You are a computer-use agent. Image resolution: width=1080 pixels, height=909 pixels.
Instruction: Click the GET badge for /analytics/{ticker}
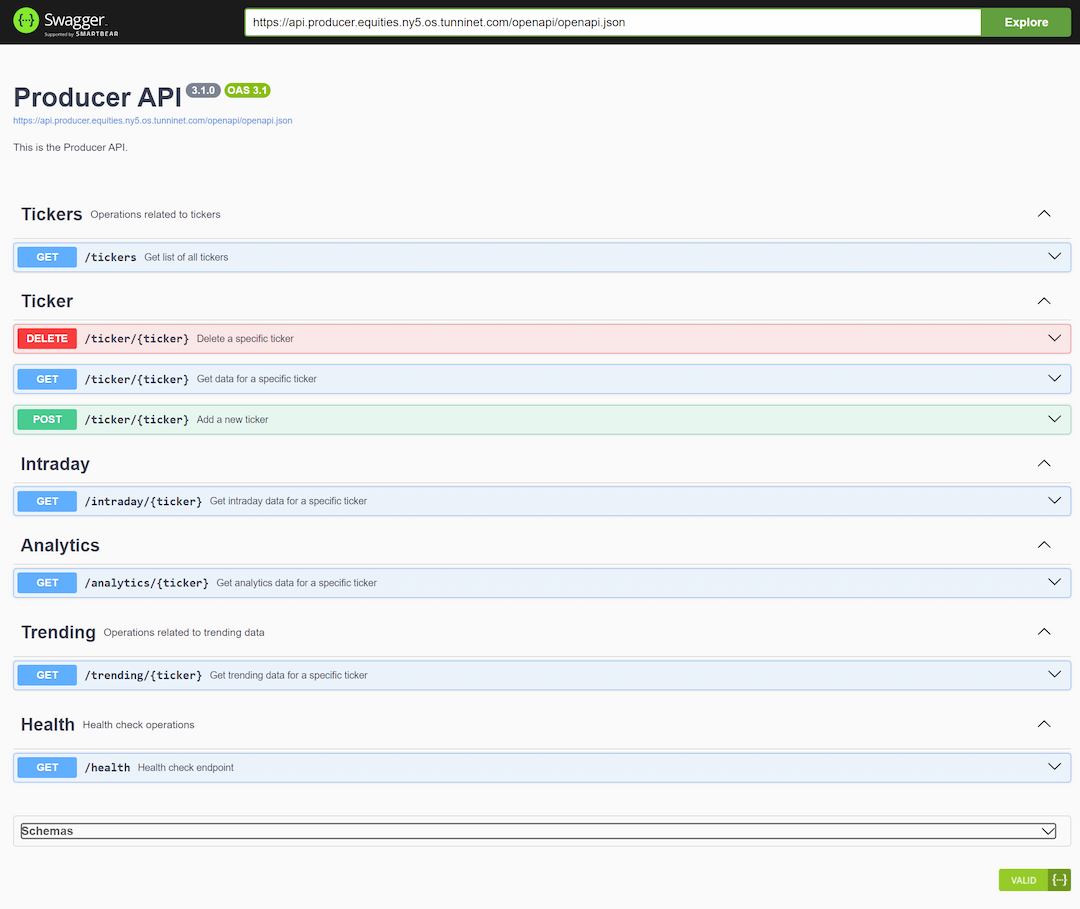pyautogui.click(x=47, y=583)
